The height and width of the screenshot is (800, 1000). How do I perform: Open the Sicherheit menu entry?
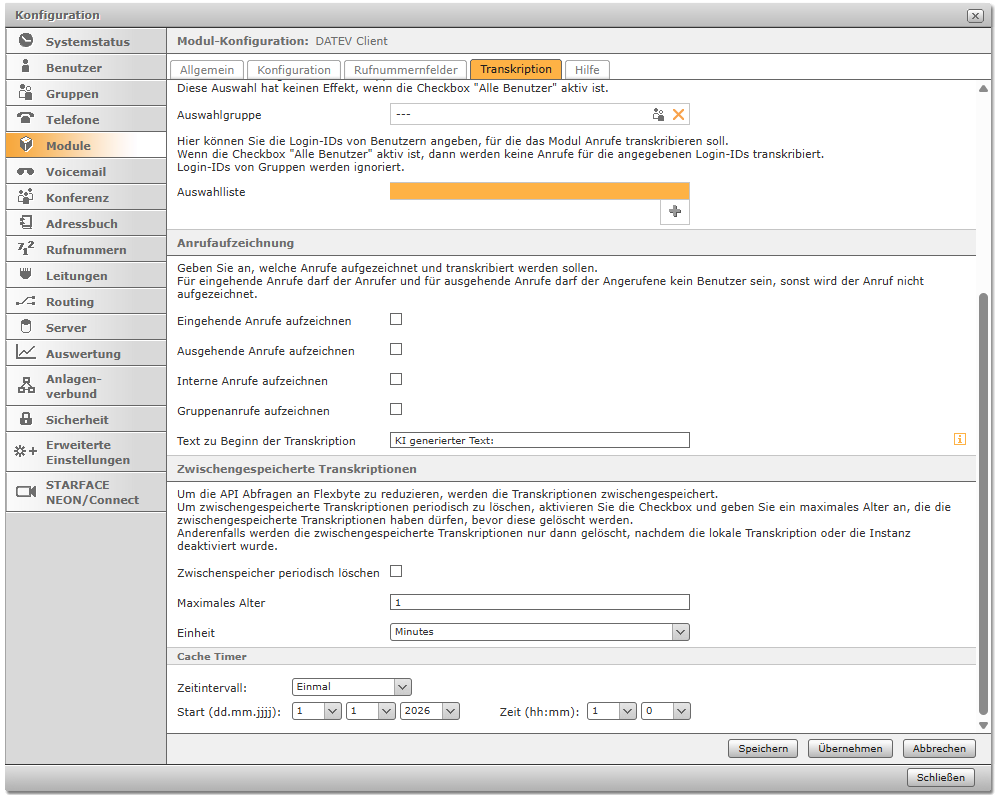tap(86, 420)
